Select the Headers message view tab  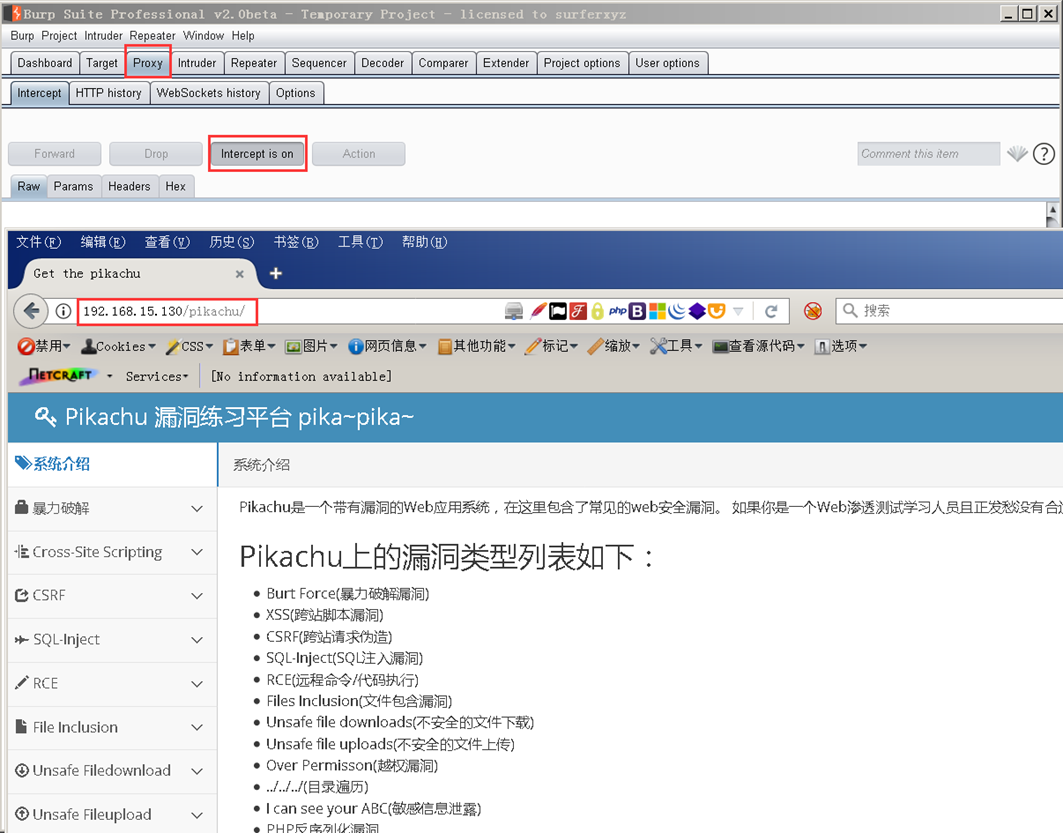pyautogui.click(x=129, y=186)
